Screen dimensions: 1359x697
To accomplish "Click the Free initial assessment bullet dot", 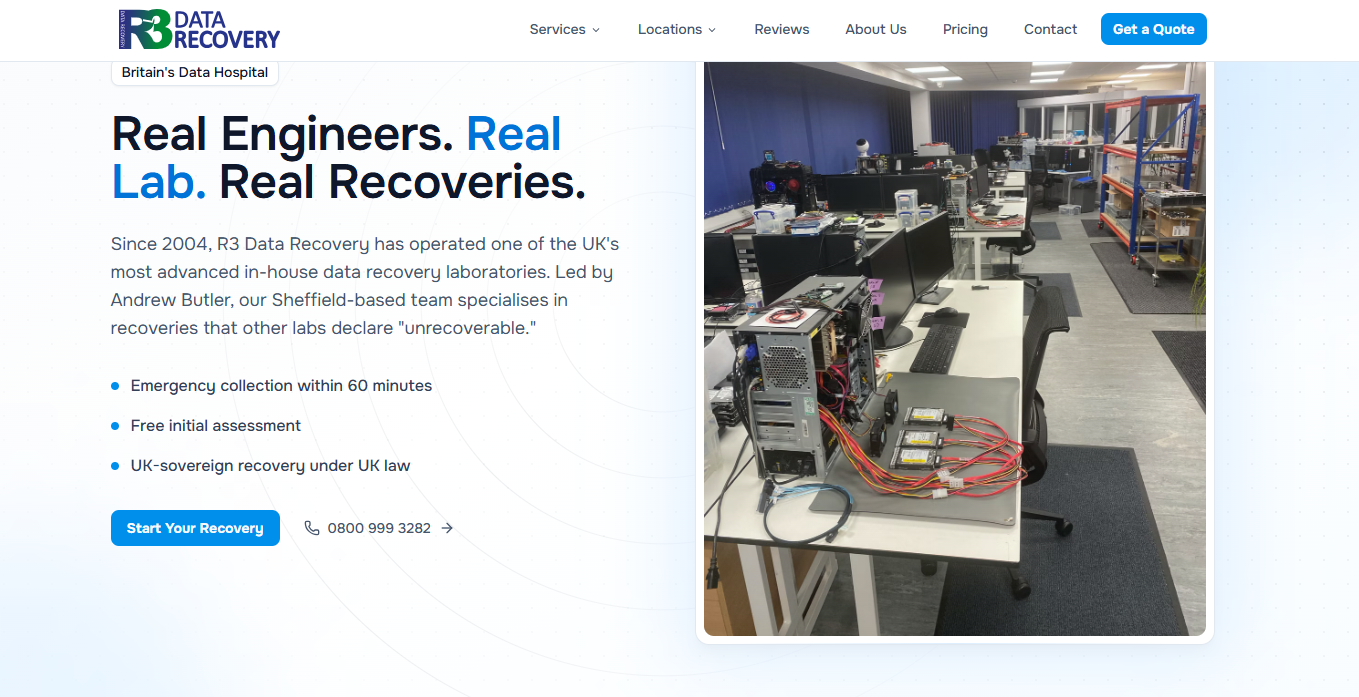I will tap(115, 426).
